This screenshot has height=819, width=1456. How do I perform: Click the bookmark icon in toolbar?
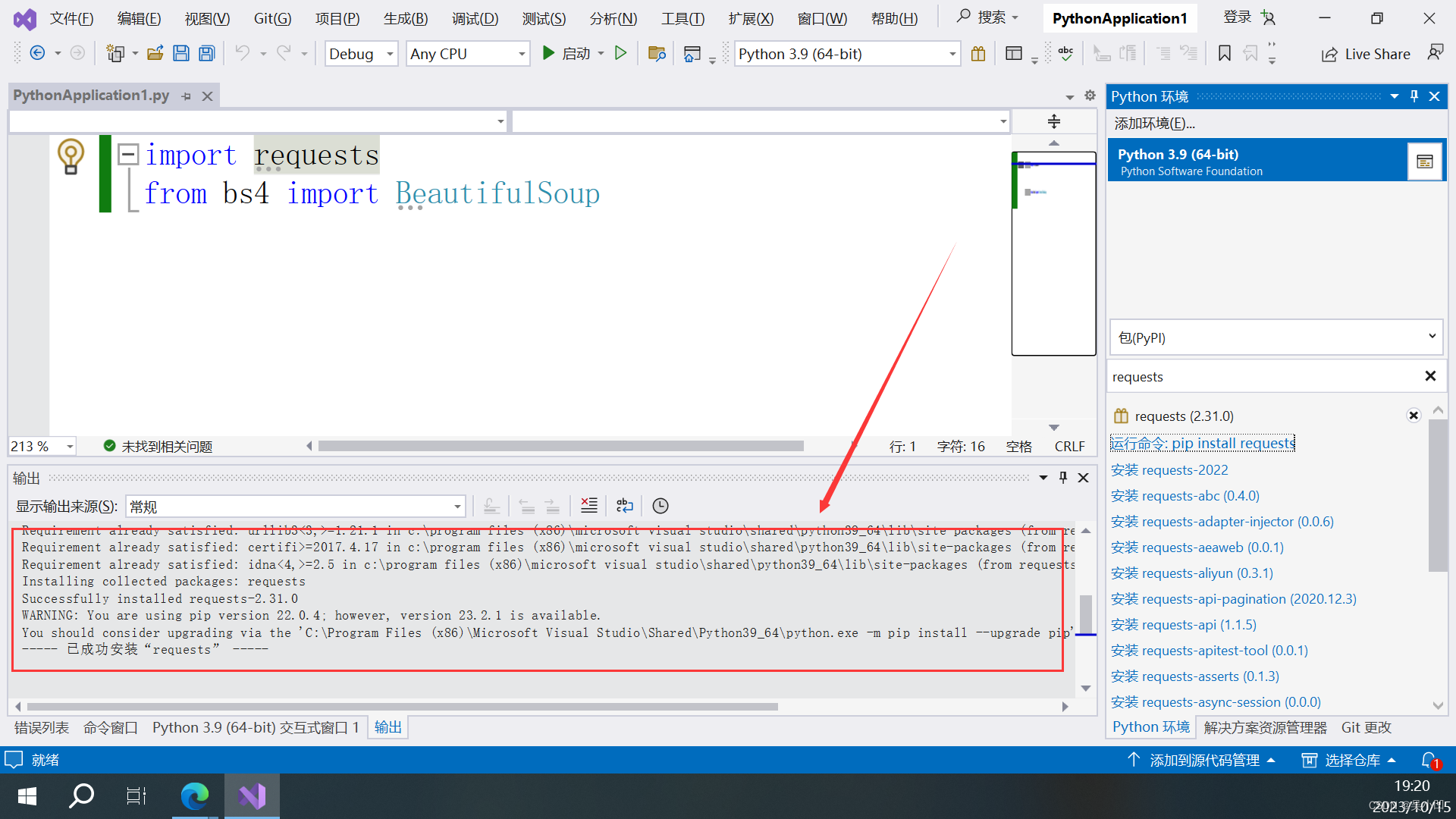pyautogui.click(x=1224, y=53)
